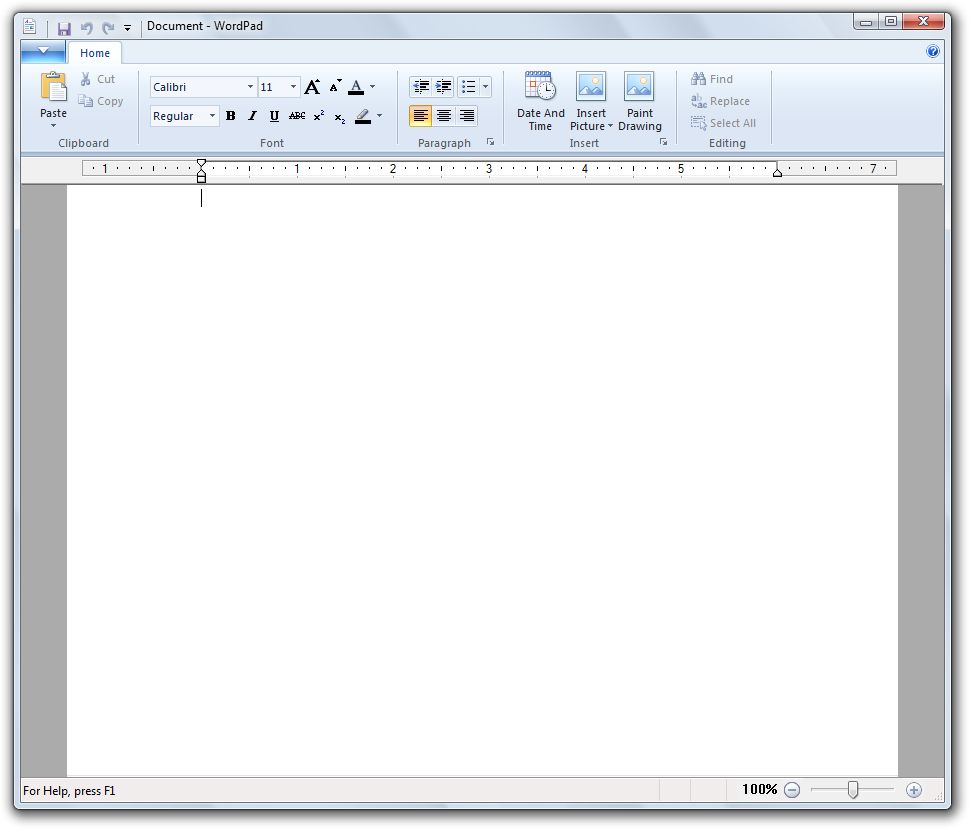Open the font size dropdown arrow
970x830 pixels.
(x=294, y=87)
